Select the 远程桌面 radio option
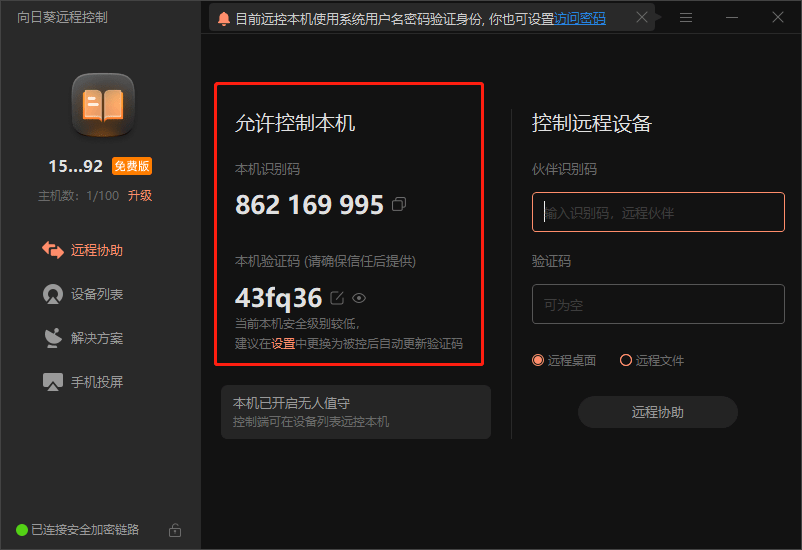The width and height of the screenshot is (802, 550). [538, 360]
